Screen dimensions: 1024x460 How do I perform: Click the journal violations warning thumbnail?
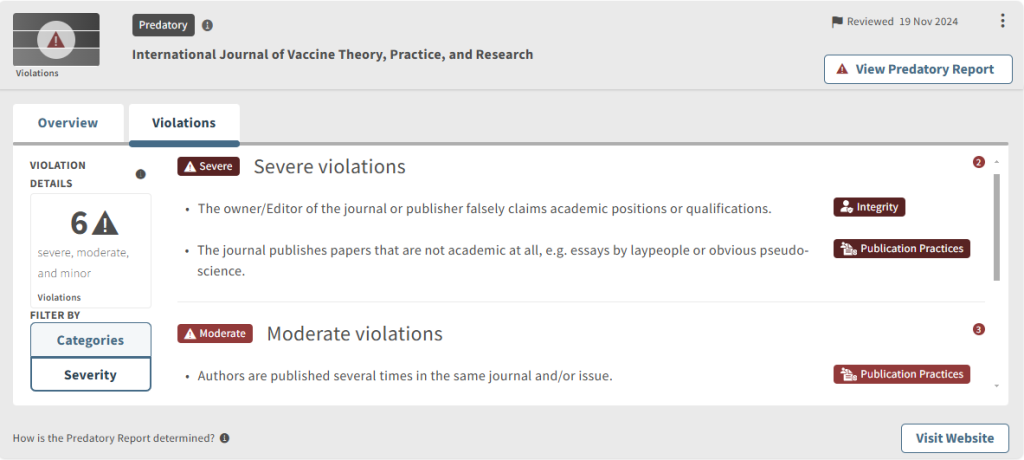click(56, 40)
